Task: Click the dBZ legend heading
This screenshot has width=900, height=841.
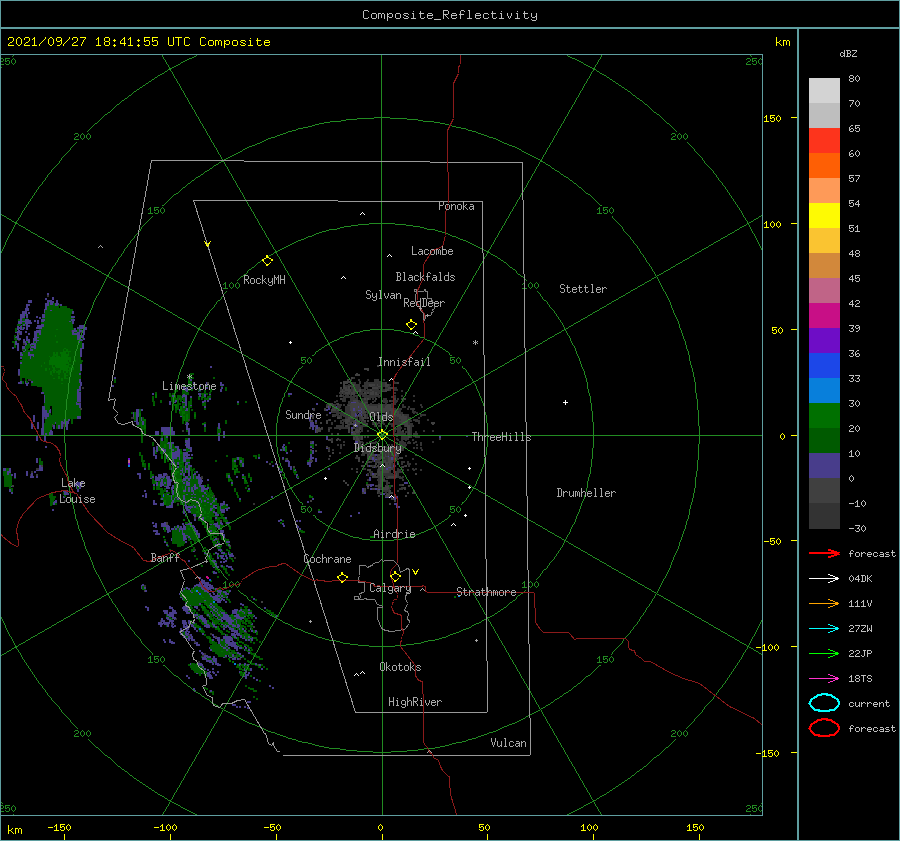Action: coord(848,53)
